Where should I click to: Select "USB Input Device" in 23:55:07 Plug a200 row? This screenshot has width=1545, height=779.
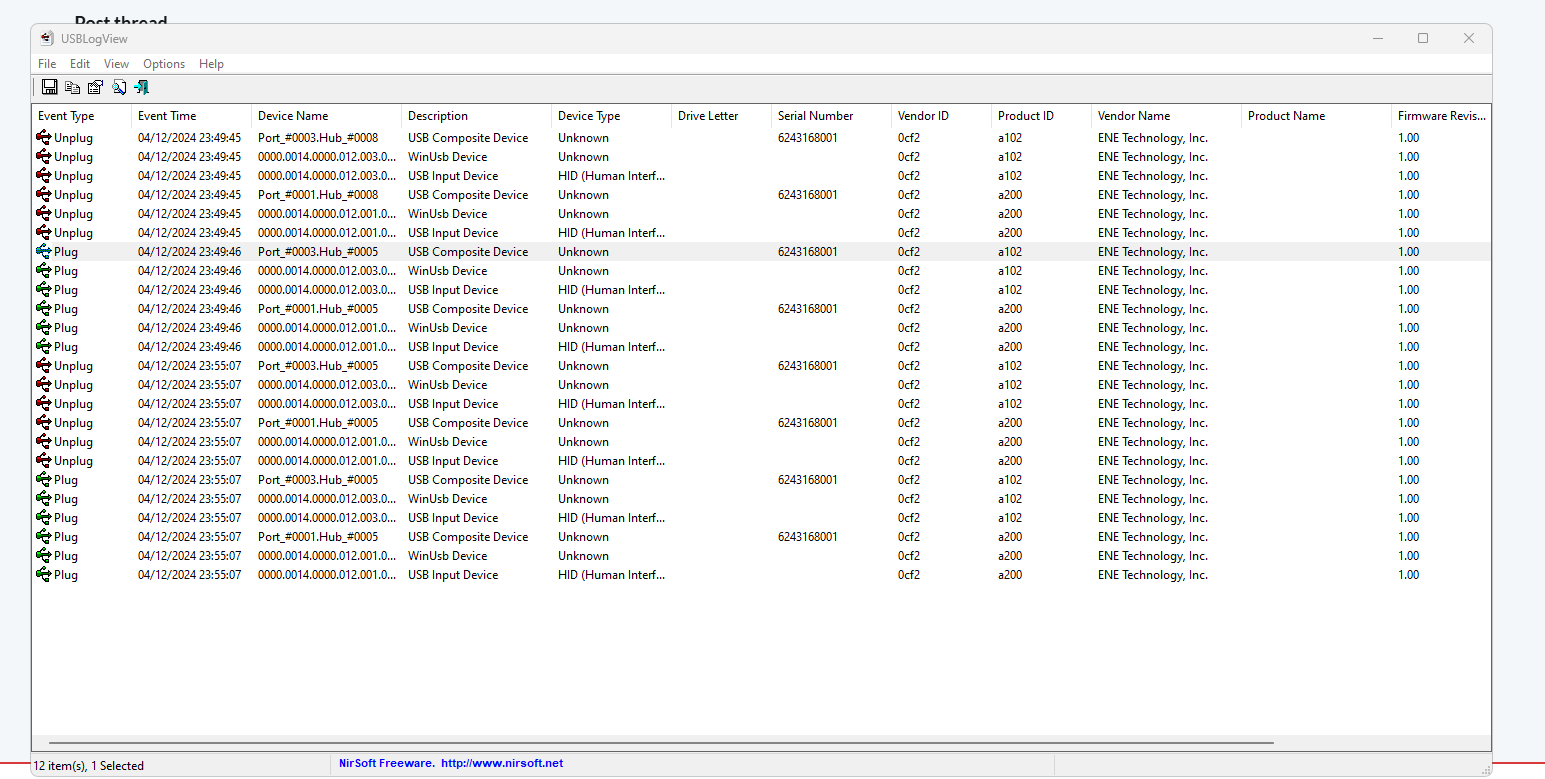453,575
